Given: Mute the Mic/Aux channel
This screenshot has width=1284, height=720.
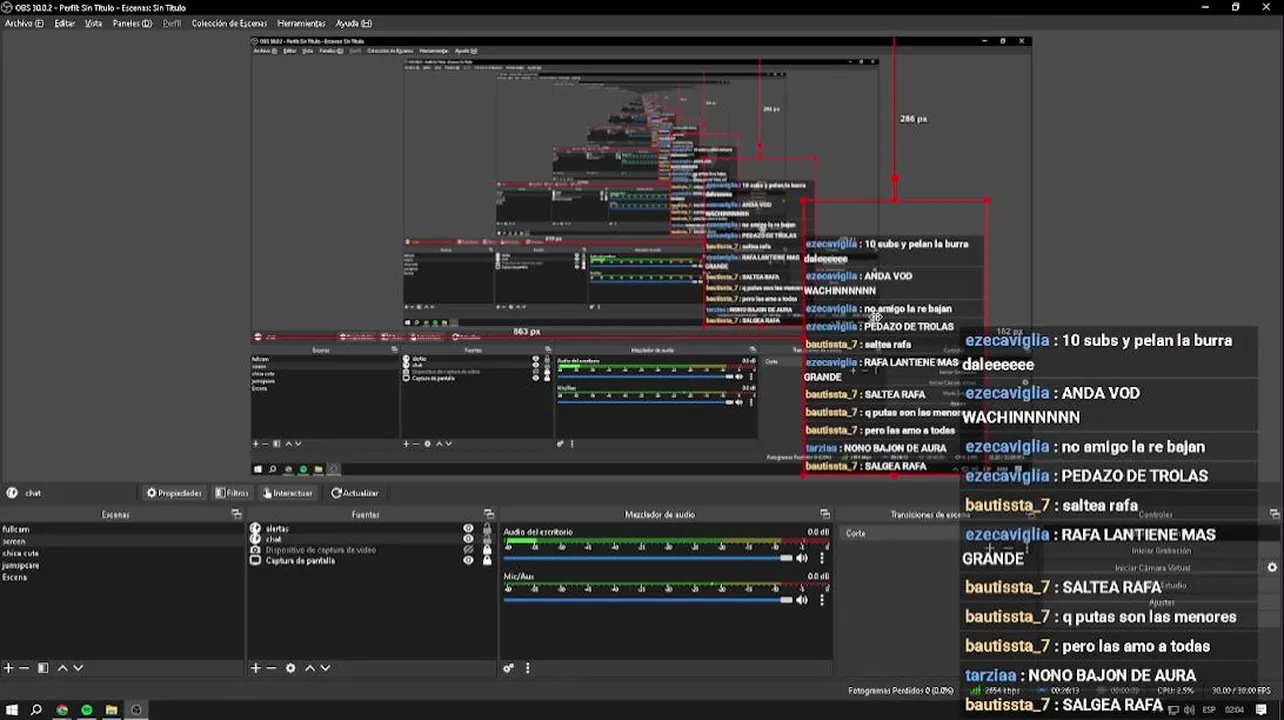Looking at the screenshot, I should pos(802,600).
